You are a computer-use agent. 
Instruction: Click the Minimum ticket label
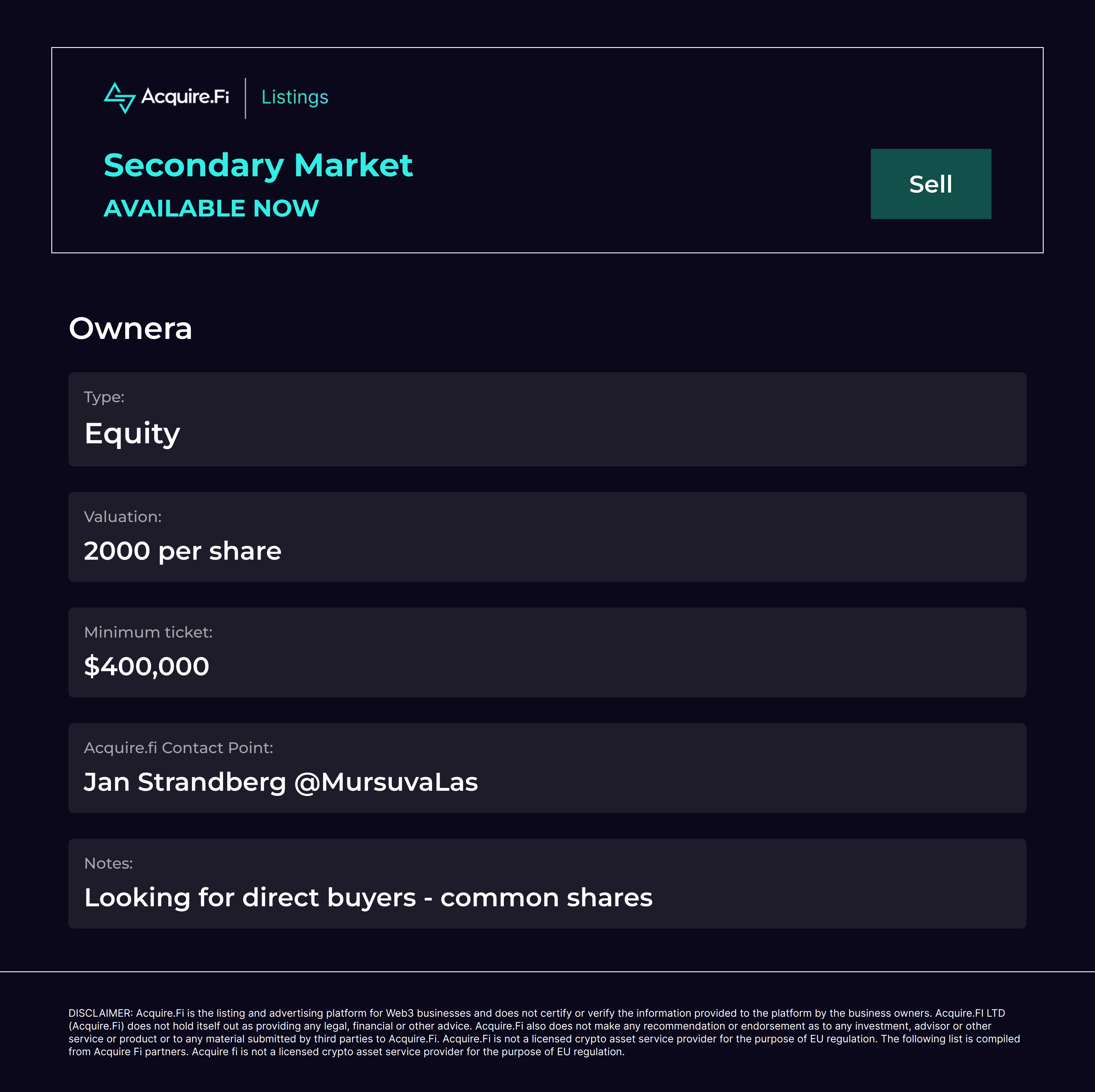(x=148, y=633)
